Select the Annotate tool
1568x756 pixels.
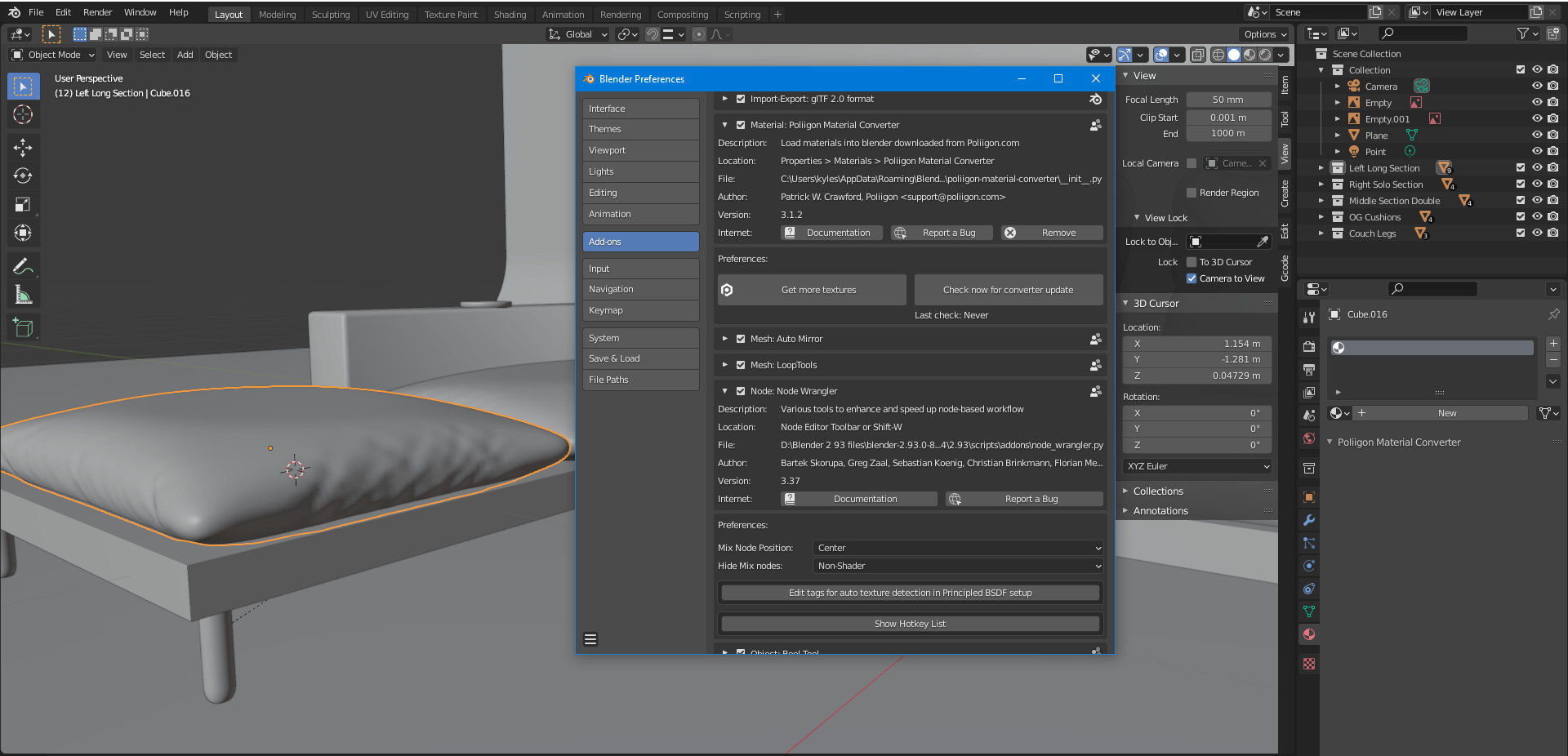point(23,265)
